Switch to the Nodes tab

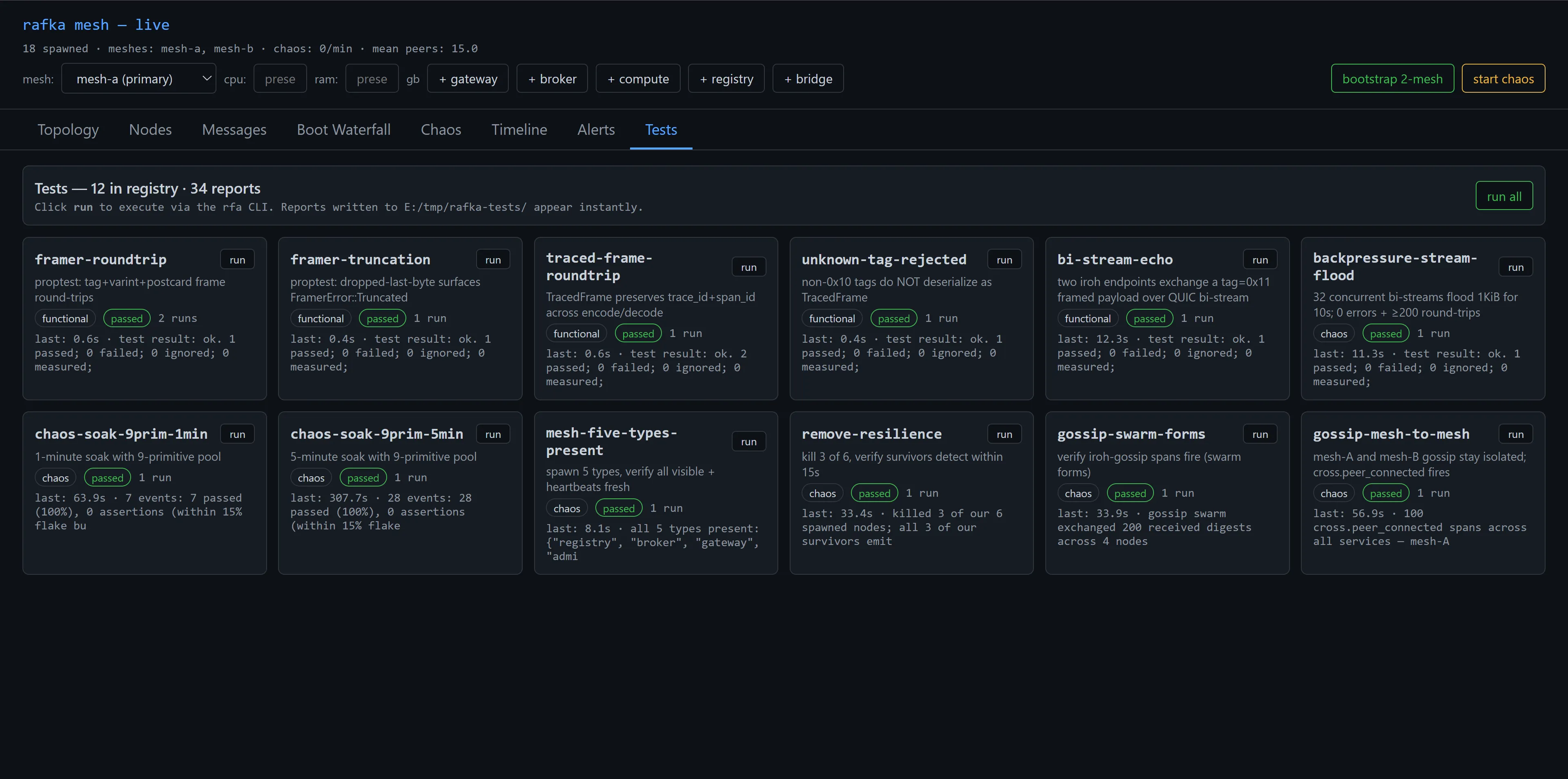click(x=150, y=130)
